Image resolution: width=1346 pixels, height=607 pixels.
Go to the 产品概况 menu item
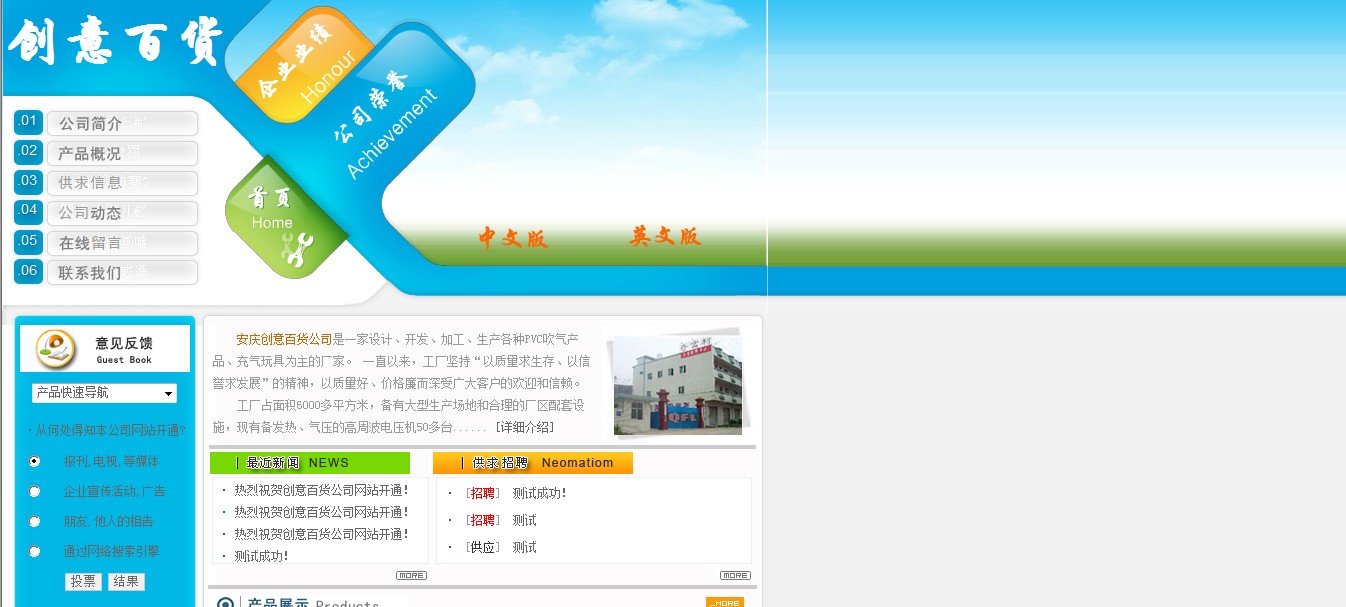[122, 153]
